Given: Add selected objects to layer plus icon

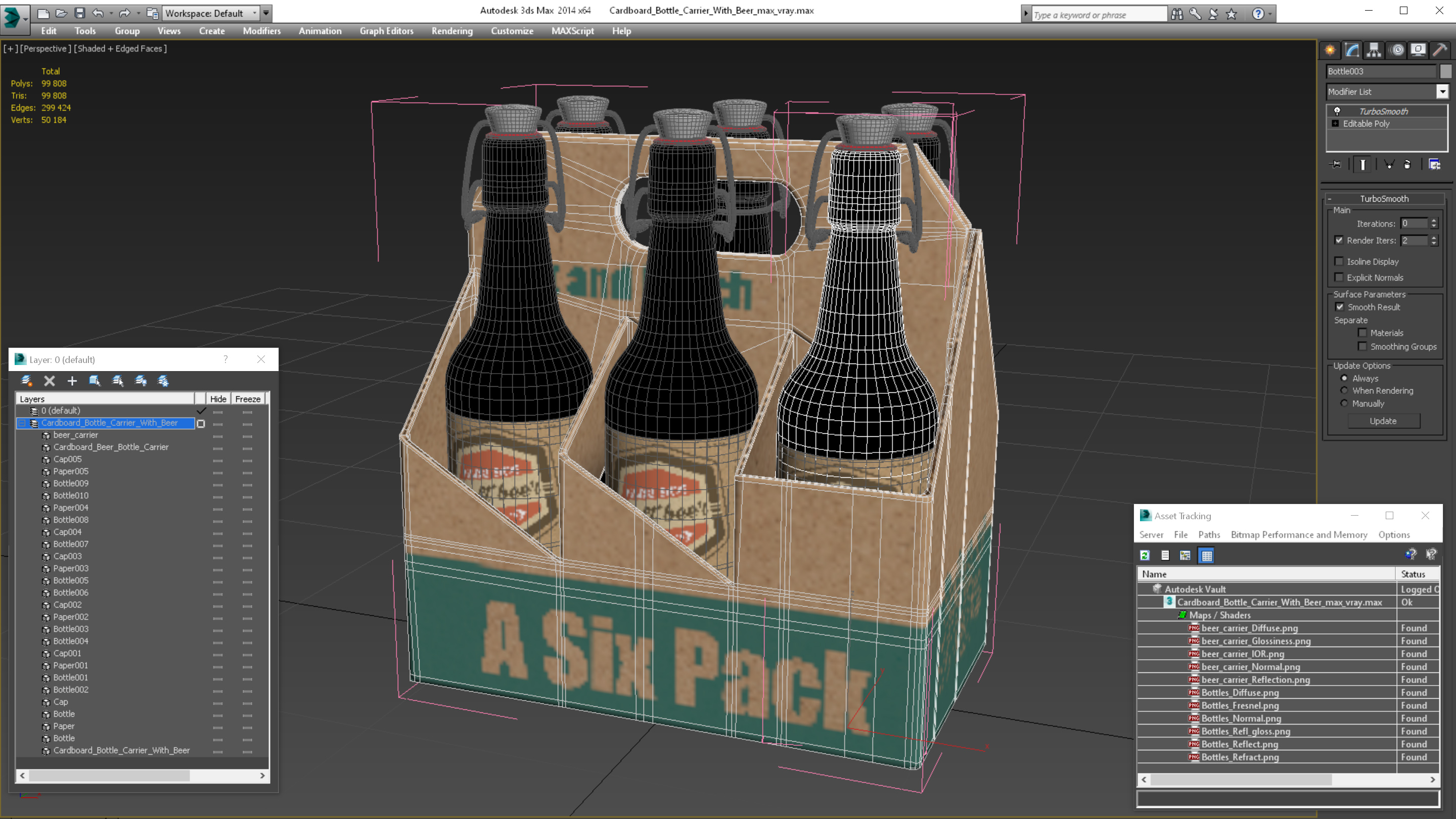Looking at the screenshot, I should (x=72, y=381).
